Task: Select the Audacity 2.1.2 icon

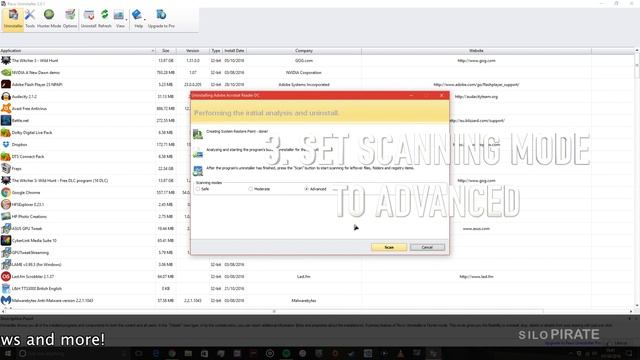Action: pyautogui.click(x=6, y=96)
